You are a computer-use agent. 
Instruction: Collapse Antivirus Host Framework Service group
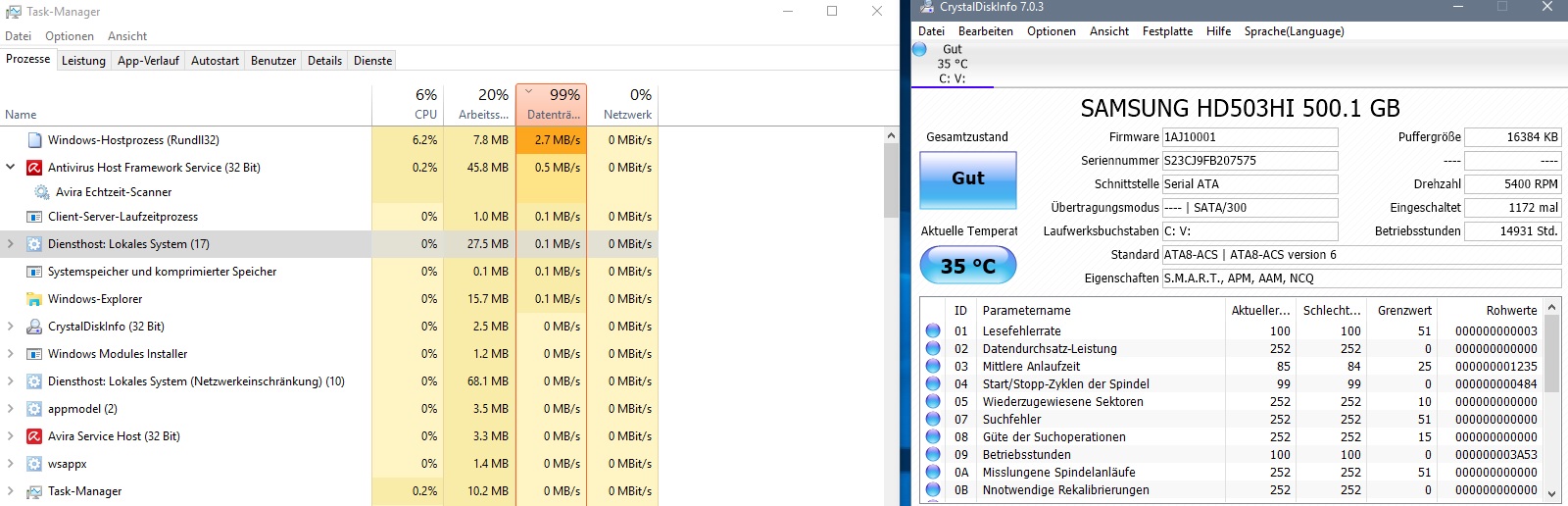point(10,168)
